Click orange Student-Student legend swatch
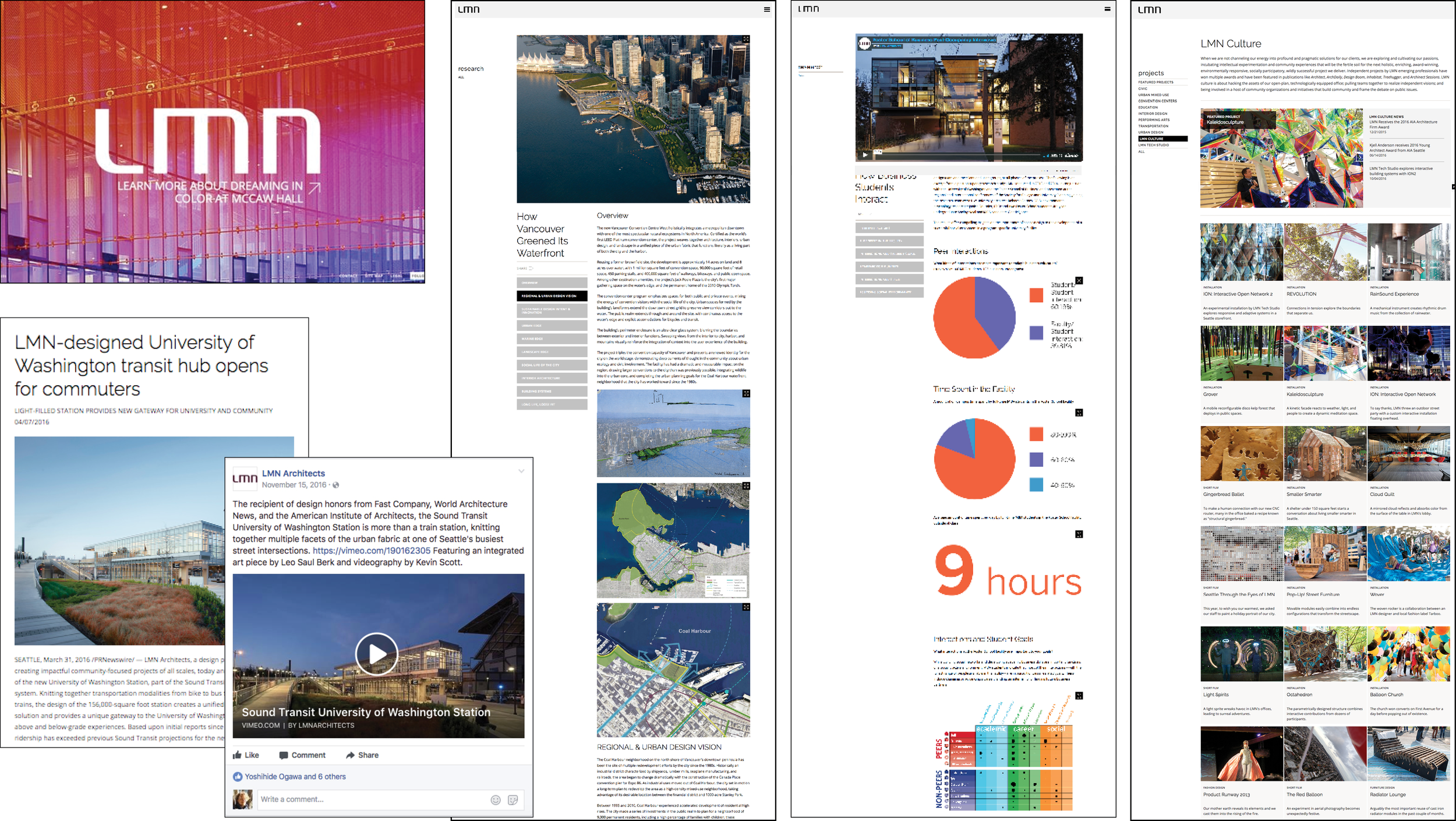Image resolution: width=1456 pixels, height=821 pixels. click(x=1036, y=295)
